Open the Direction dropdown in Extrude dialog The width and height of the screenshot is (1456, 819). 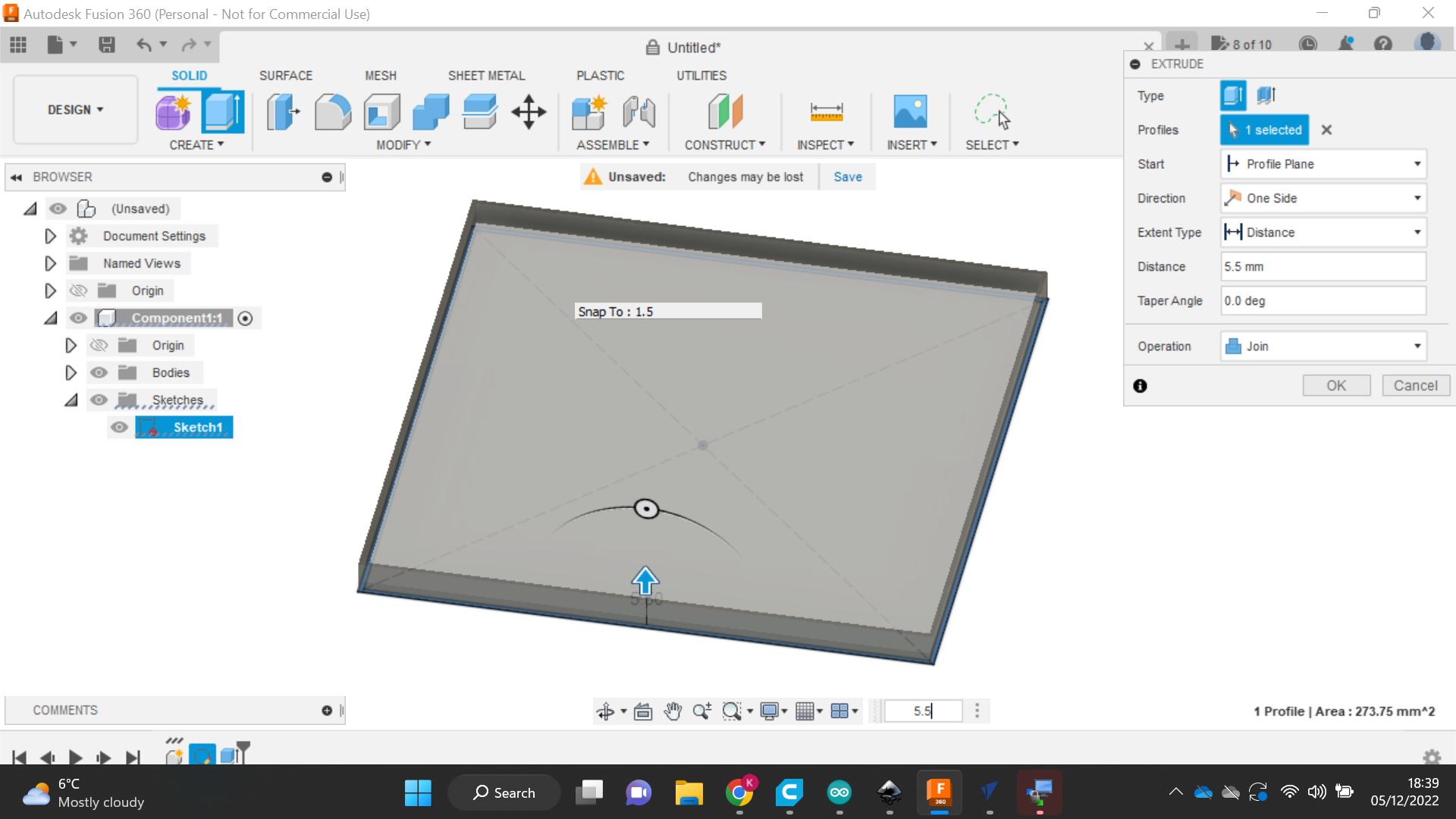click(x=1417, y=198)
